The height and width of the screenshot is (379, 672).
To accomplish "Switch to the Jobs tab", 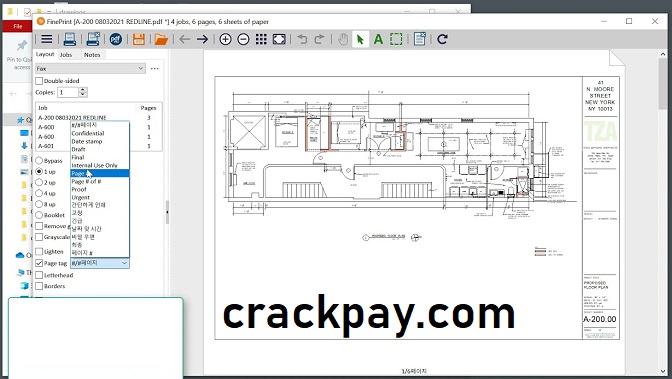I will tap(66, 55).
